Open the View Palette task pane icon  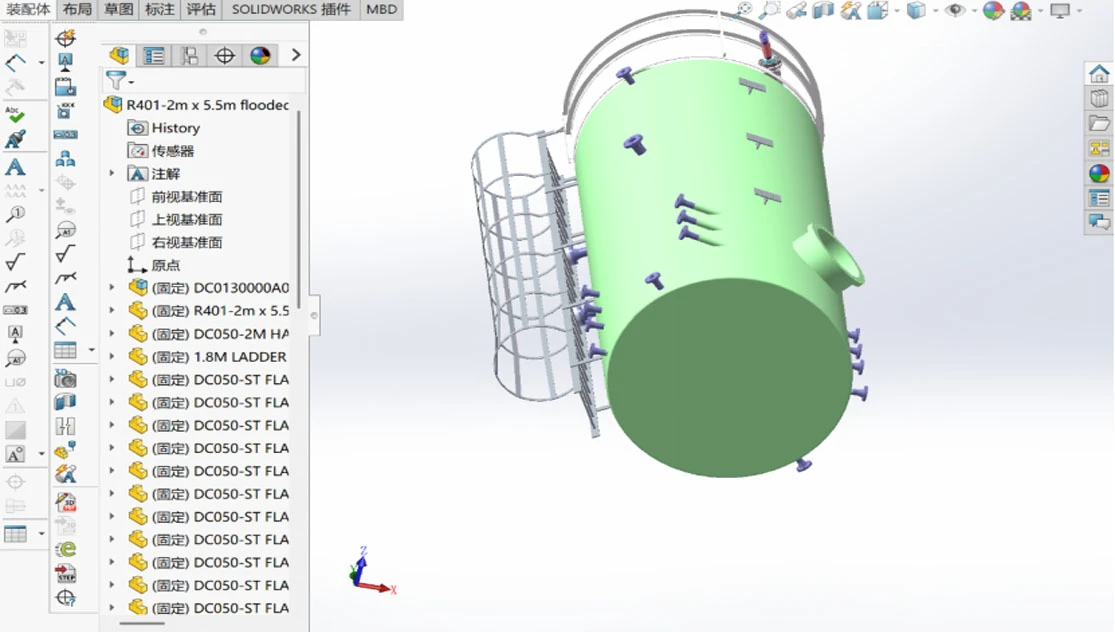tap(1099, 148)
